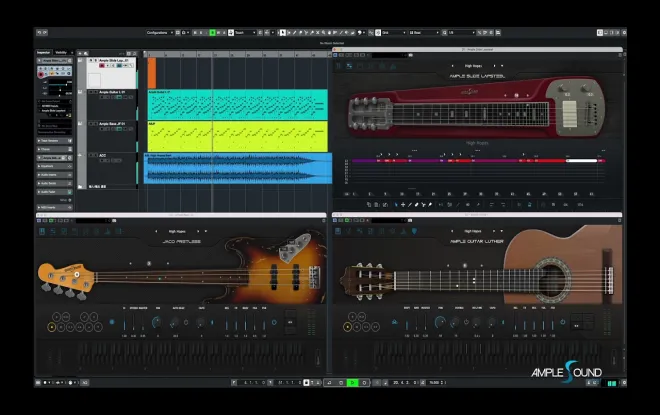The image size is (660, 415).
Task: Open preset dropdown arrow in Lapsteel window
Action: 502,66
